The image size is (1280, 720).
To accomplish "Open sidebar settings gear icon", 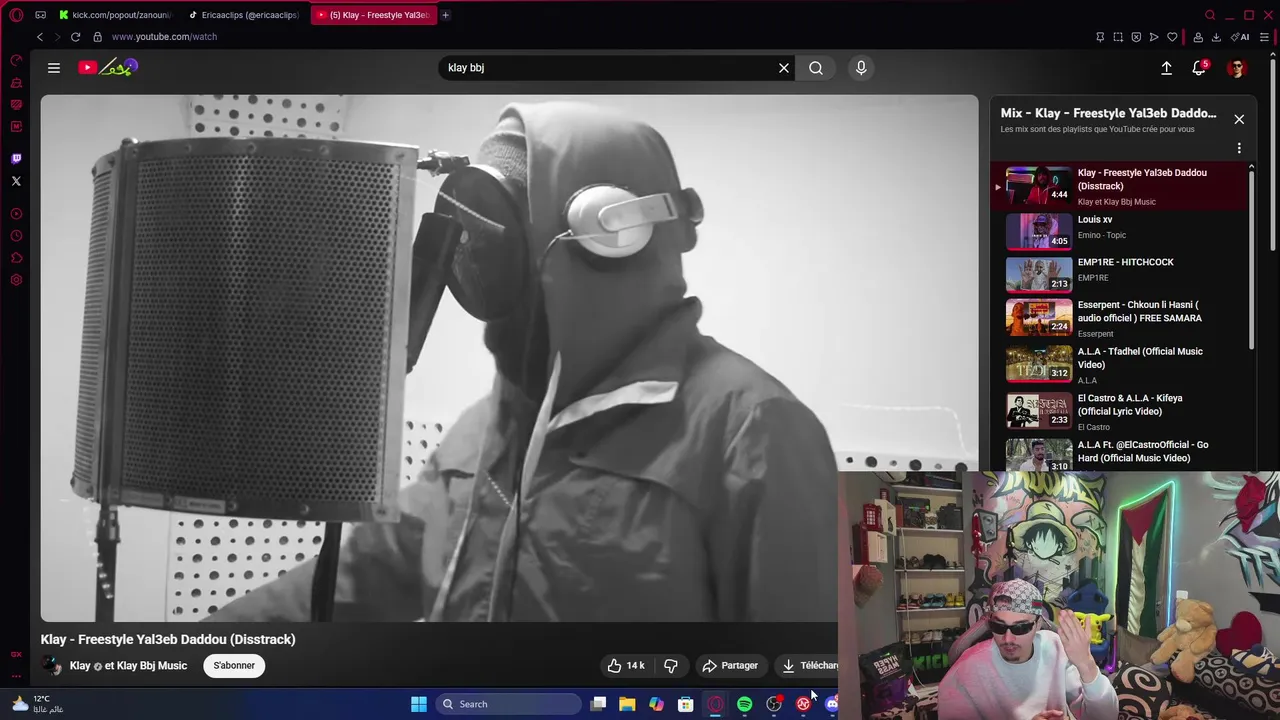I will pos(16,280).
